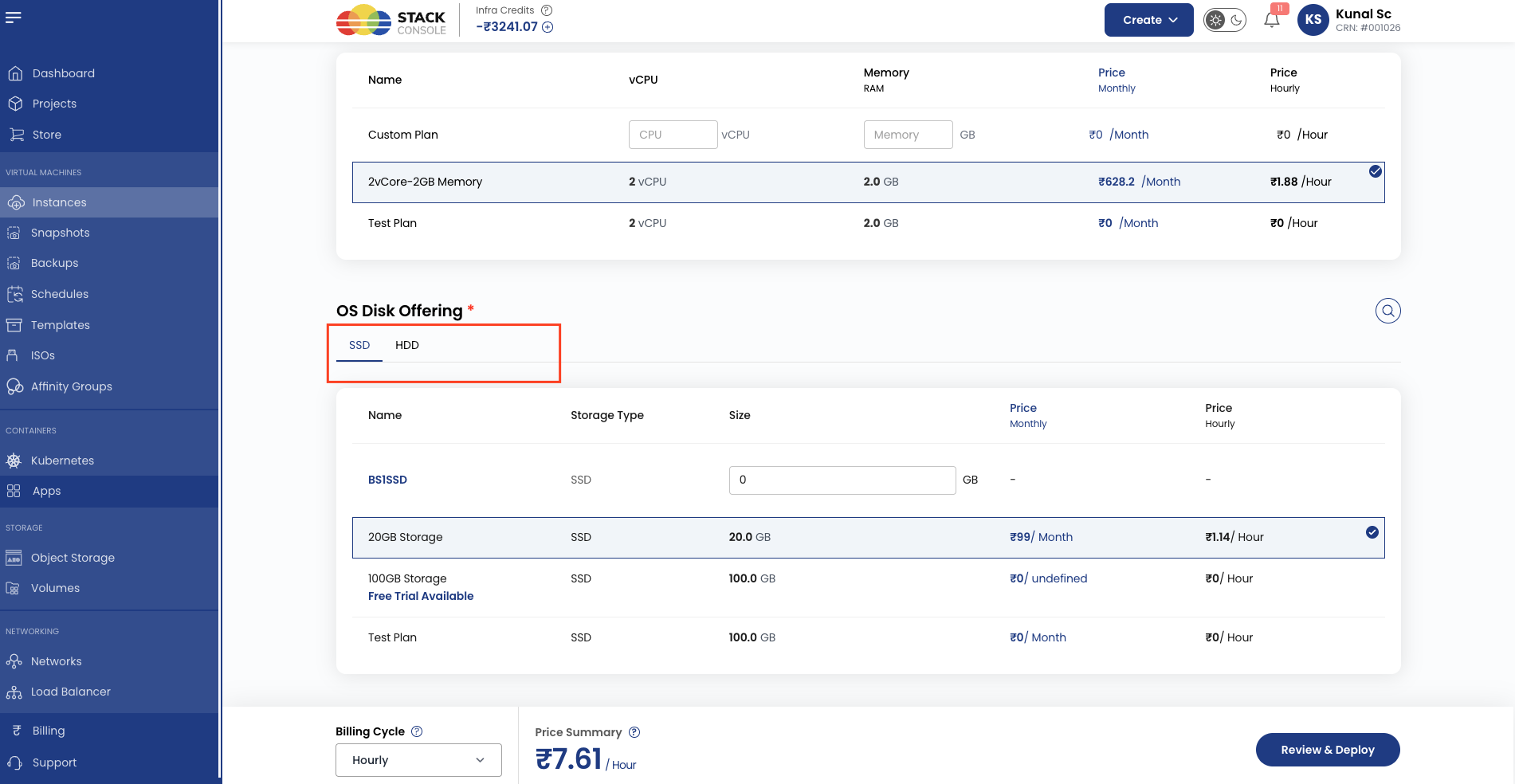The image size is (1515, 784).
Task: Click Snapshots icon in sidebar
Action: point(14,233)
